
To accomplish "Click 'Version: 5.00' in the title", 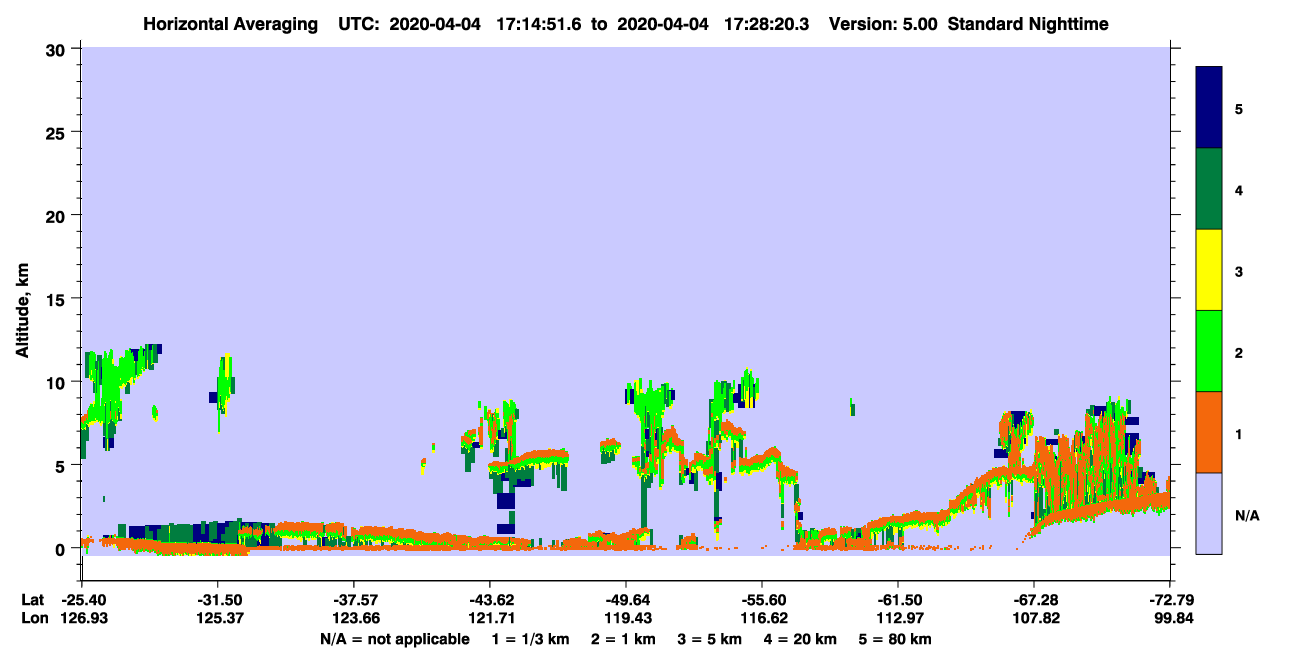I will point(883,24).
